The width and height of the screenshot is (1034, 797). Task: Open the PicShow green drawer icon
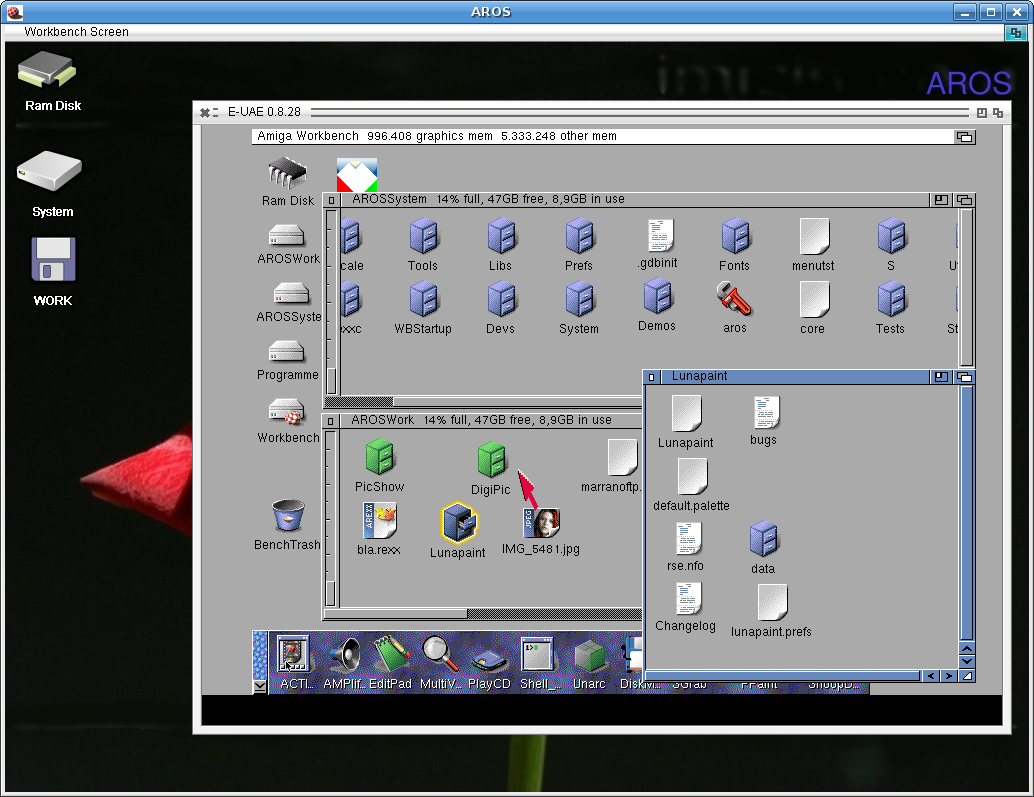tap(380, 457)
